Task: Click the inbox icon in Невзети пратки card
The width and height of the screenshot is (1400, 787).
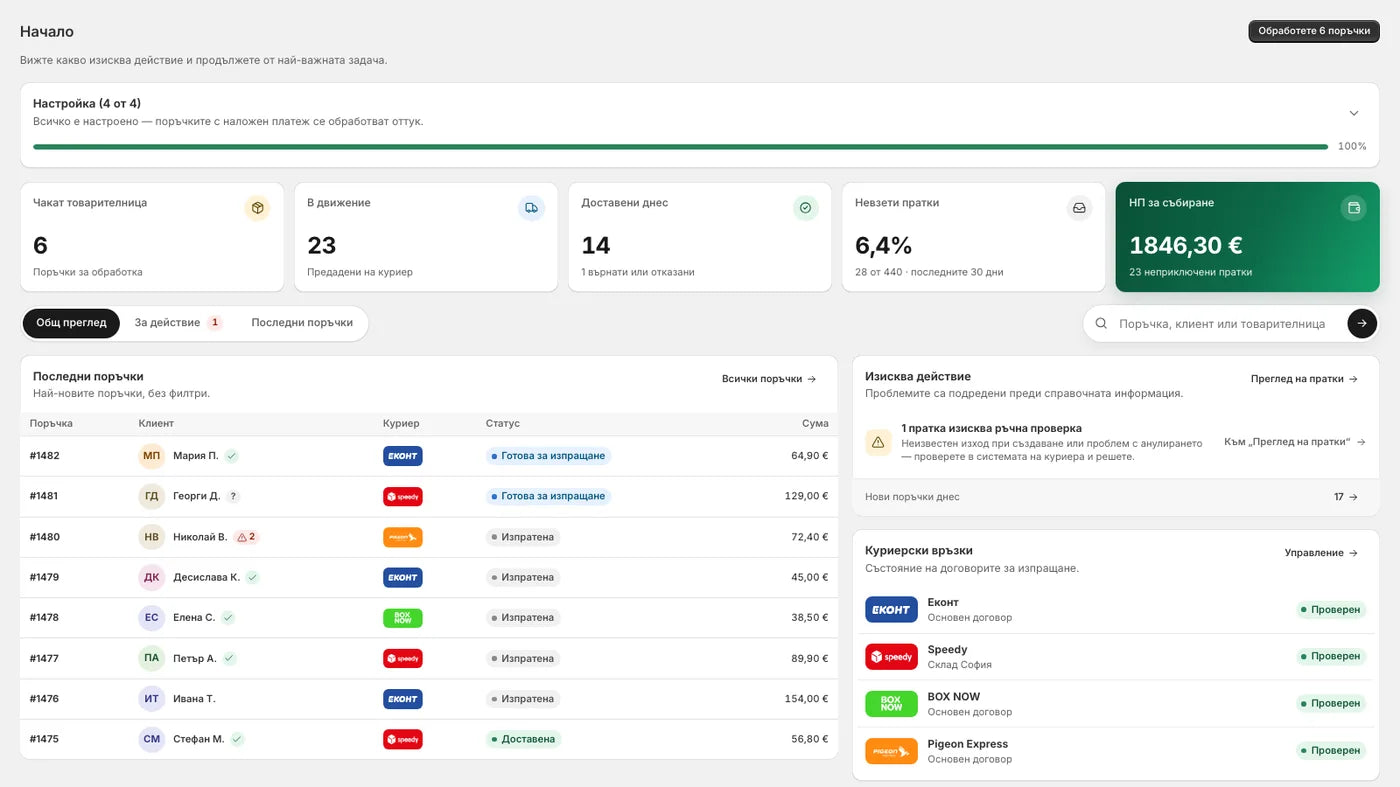Action: [x=1079, y=208]
